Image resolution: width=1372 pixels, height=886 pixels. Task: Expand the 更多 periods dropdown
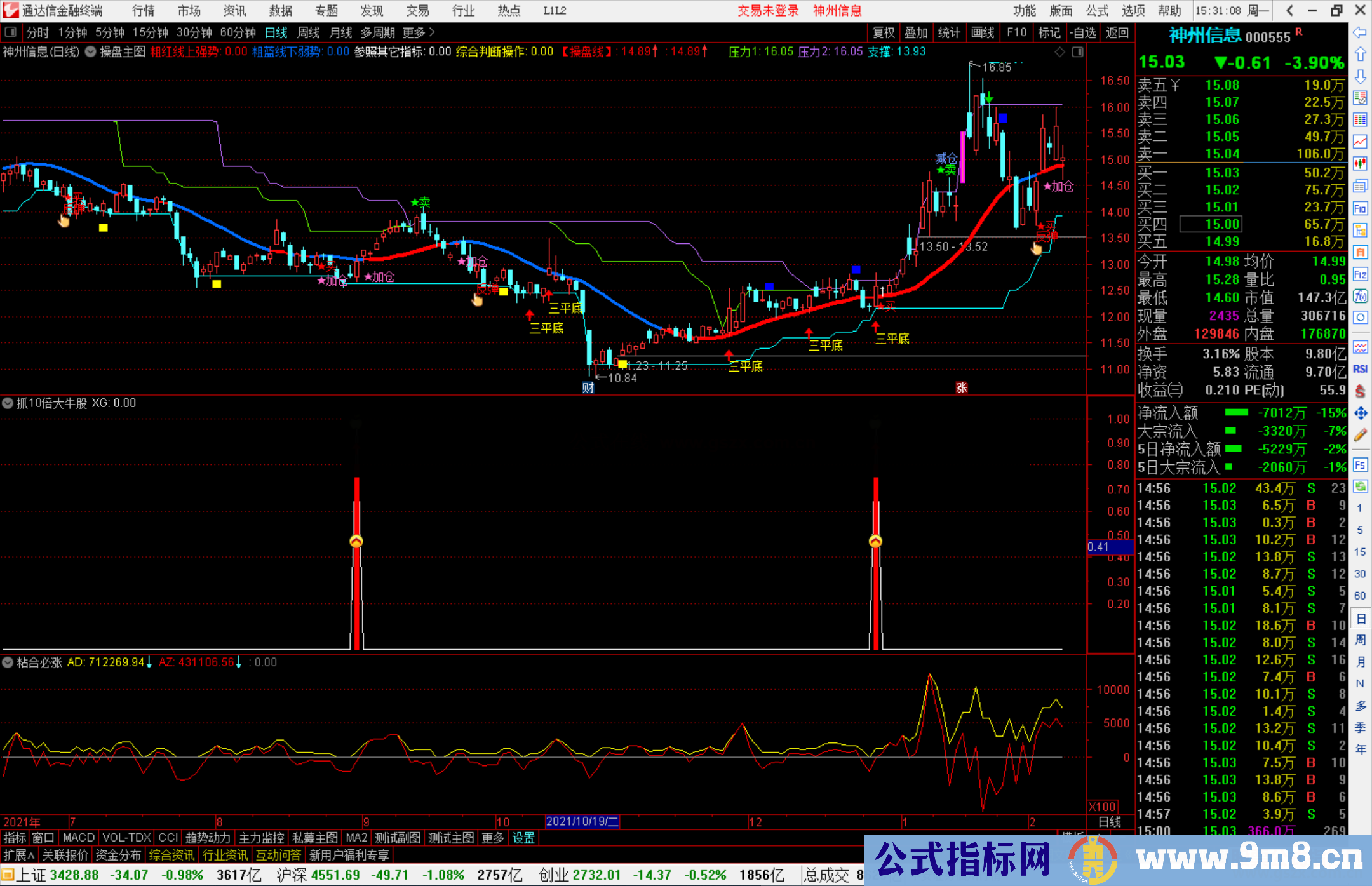pyautogui.click(x=419, y=32)
